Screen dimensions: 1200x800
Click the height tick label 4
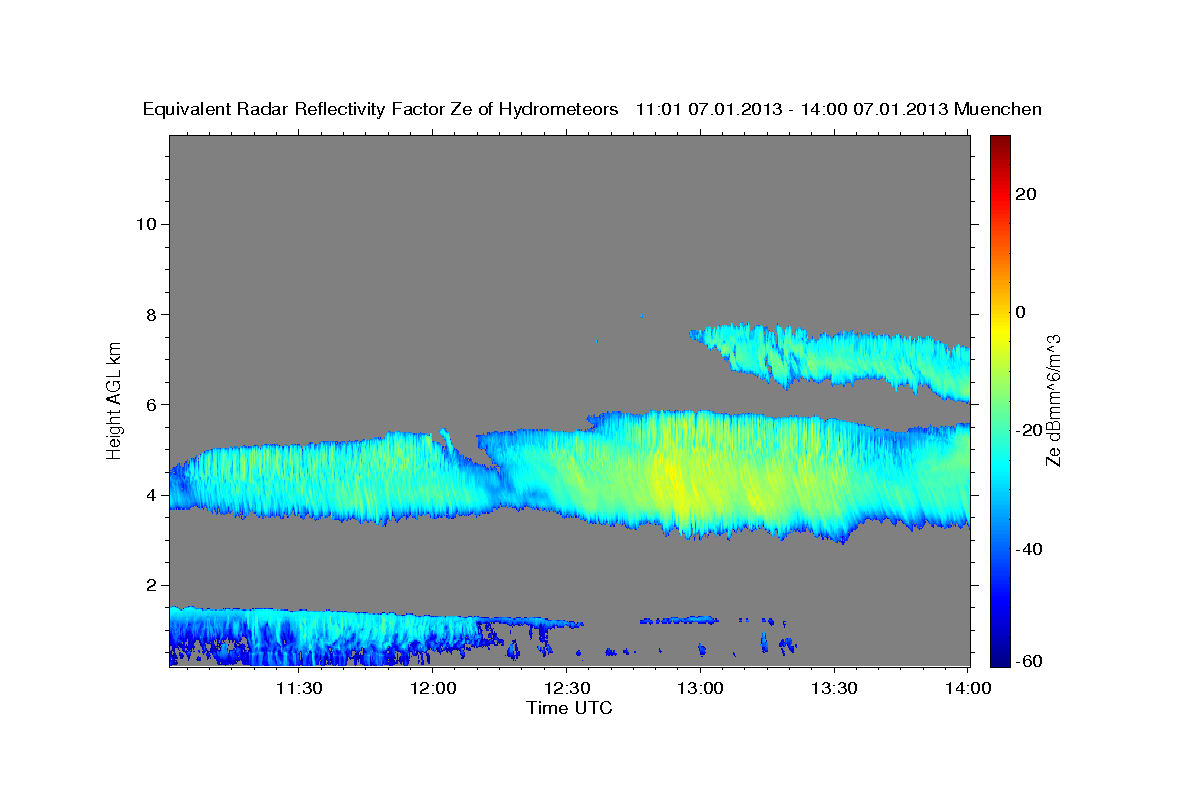click(152, 495)
